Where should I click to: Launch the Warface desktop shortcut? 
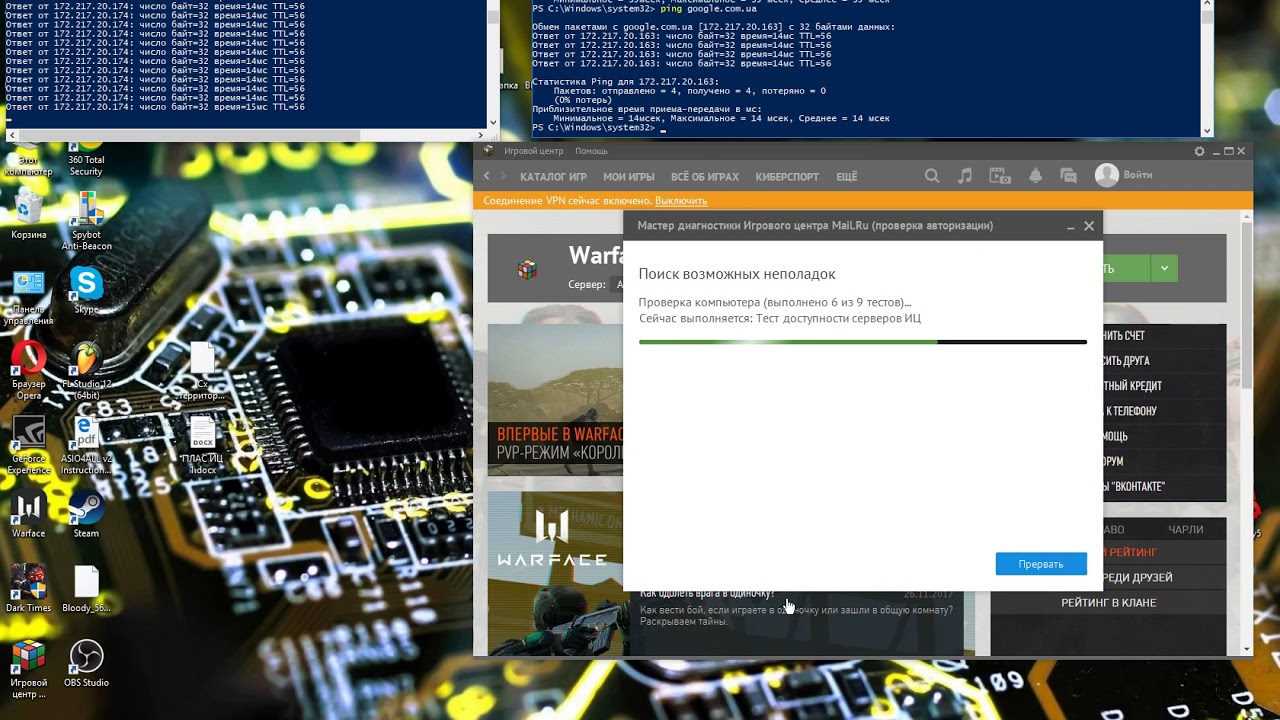(x=29, y=515)
